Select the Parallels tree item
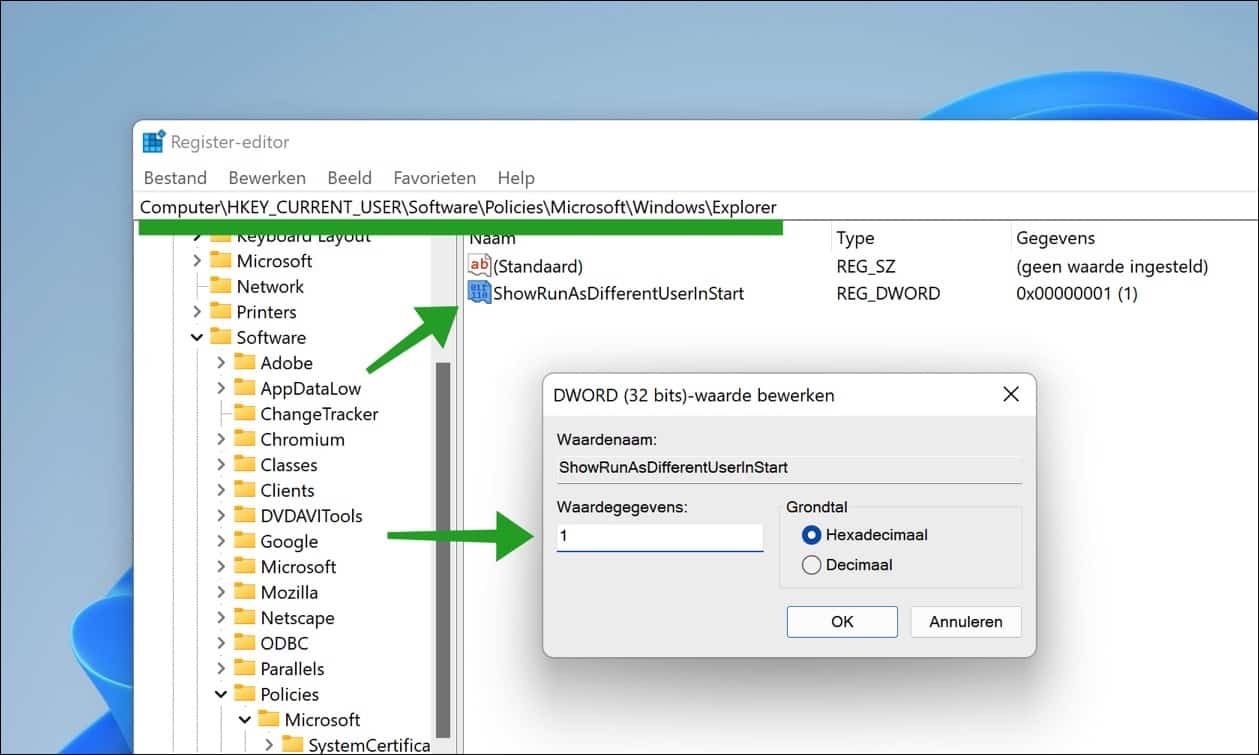Screen dimensions: 1259x755 tap(292, 668)
